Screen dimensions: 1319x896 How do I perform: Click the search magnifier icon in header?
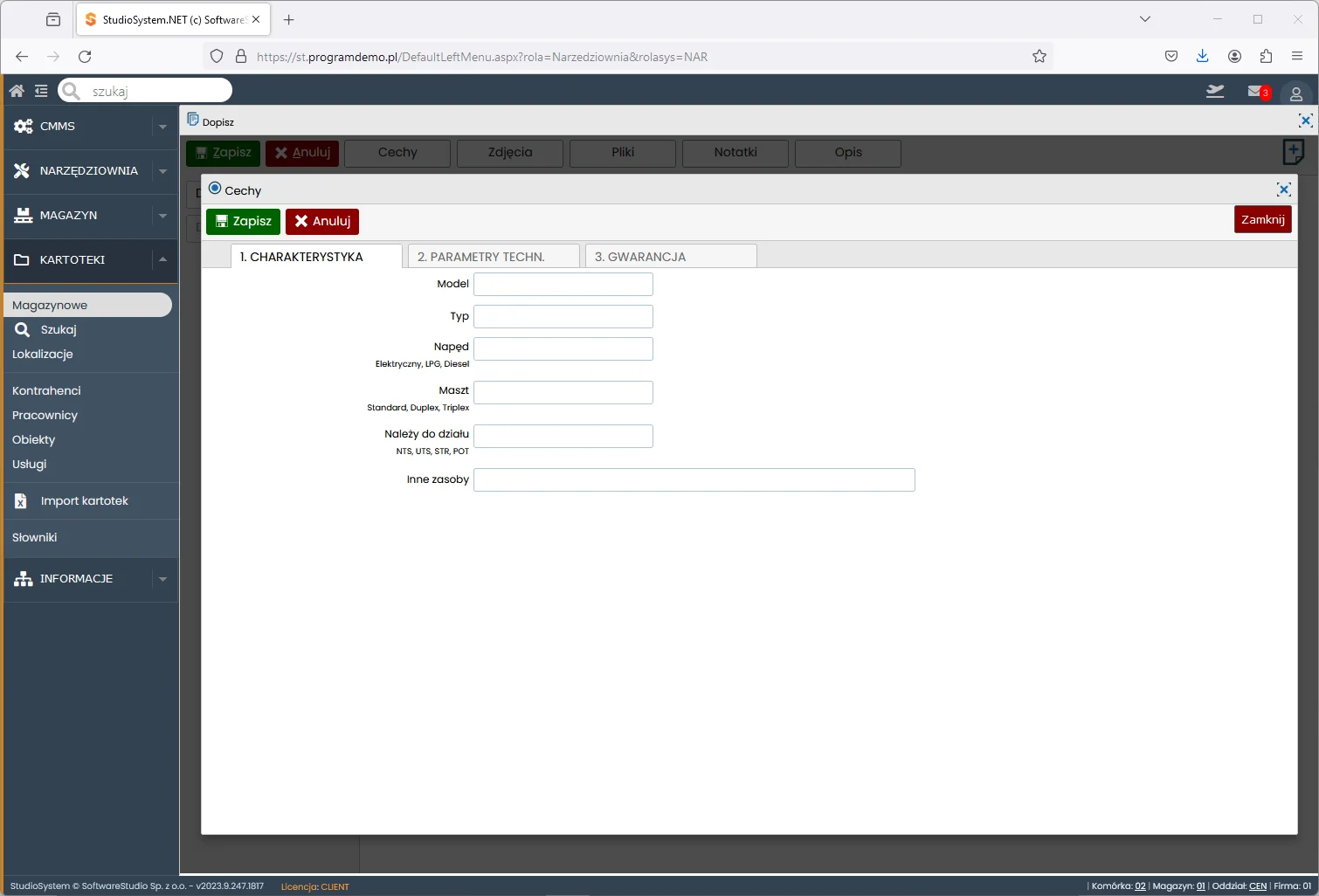[x=72, y=91]
